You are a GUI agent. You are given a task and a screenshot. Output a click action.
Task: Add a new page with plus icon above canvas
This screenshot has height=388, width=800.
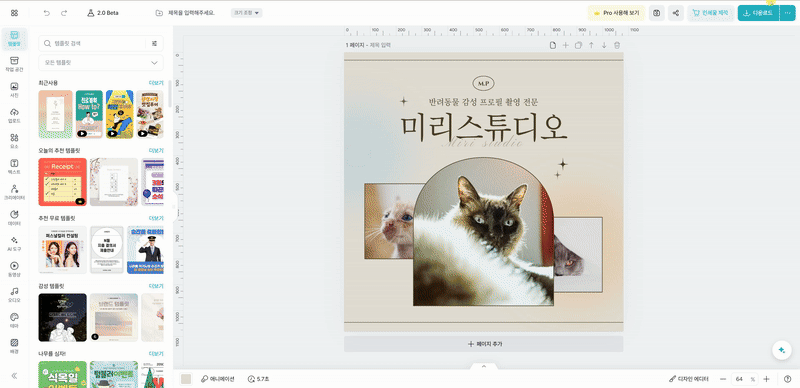[x=565, y=45]
